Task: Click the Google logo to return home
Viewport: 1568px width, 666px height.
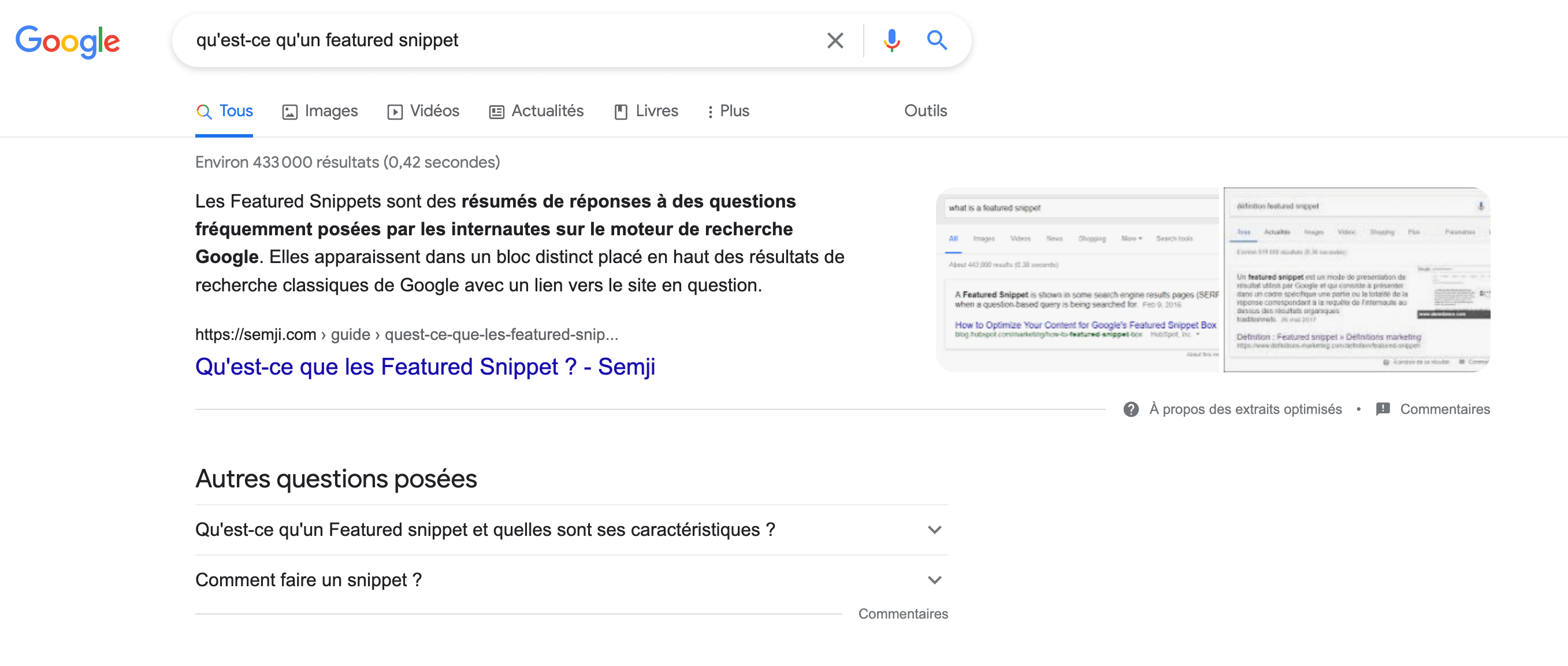Action: [x=67, y=41]
